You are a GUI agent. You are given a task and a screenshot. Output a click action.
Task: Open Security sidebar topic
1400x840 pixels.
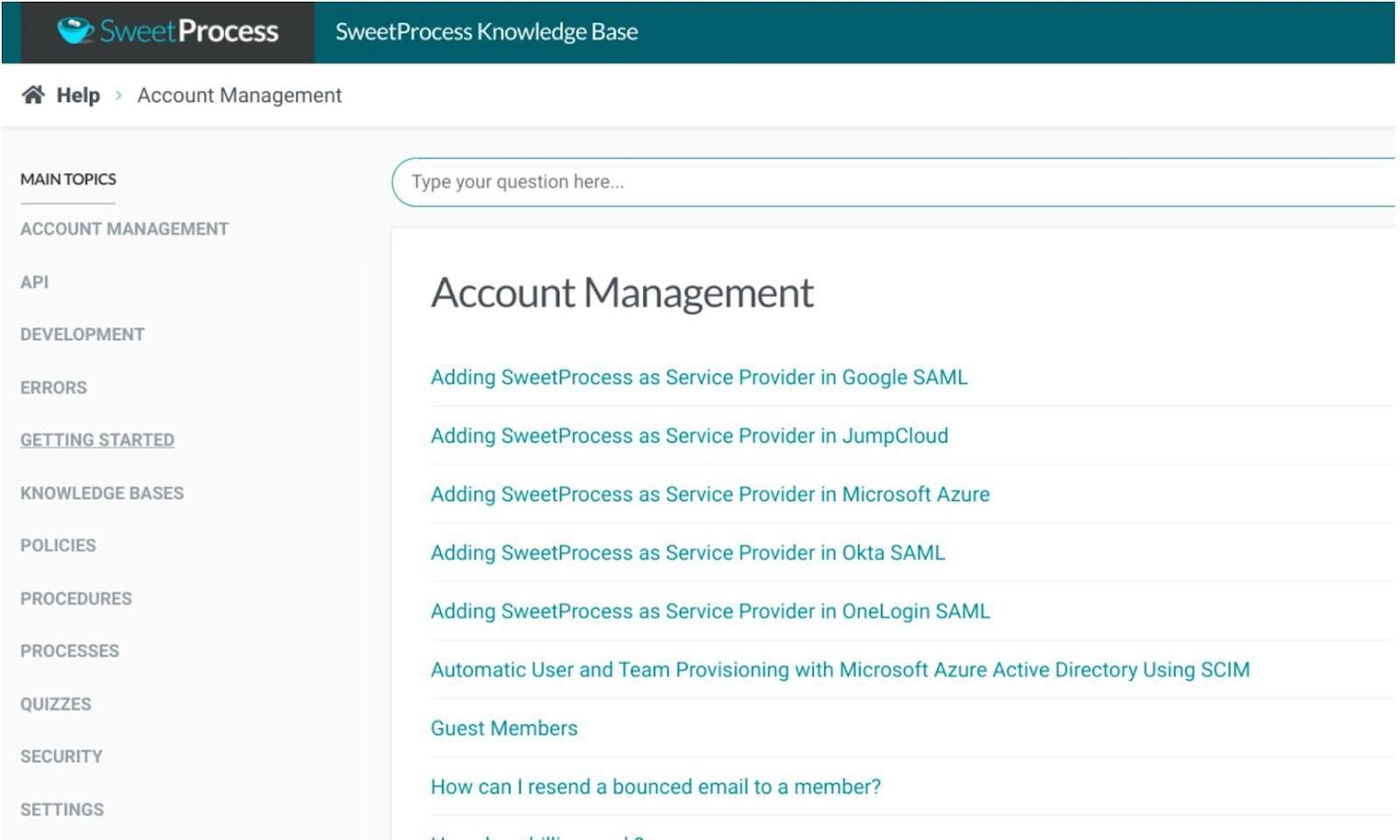coord(61,756)
